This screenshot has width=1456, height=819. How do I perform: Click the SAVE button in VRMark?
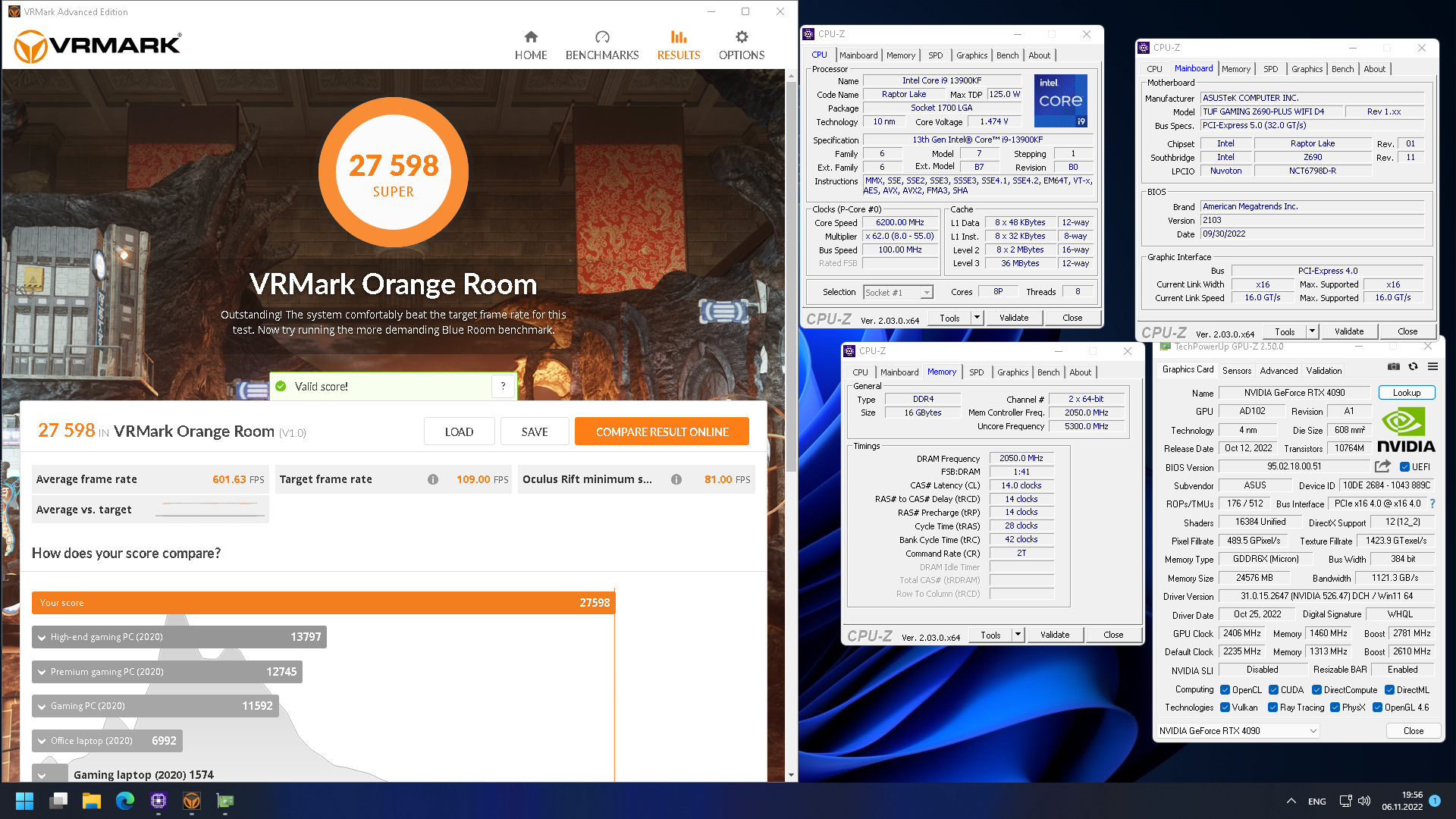click(535, 431)
